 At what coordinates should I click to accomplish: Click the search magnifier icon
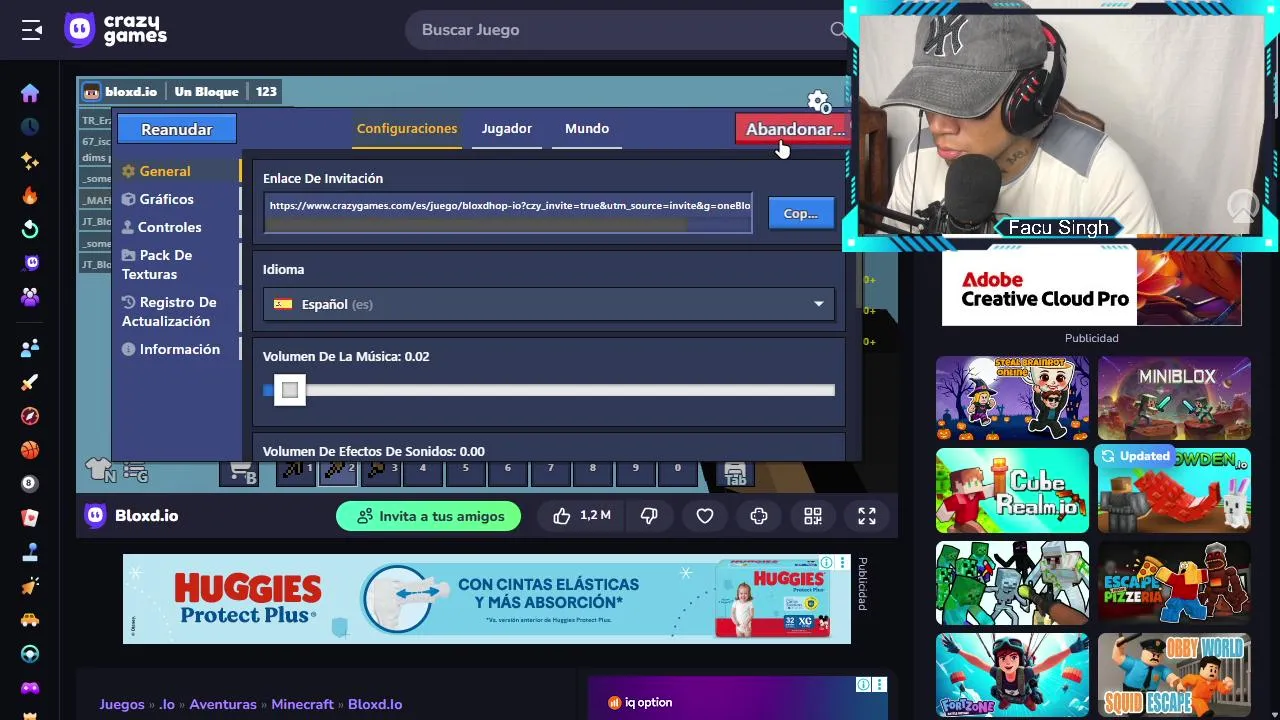coord(838,30)
